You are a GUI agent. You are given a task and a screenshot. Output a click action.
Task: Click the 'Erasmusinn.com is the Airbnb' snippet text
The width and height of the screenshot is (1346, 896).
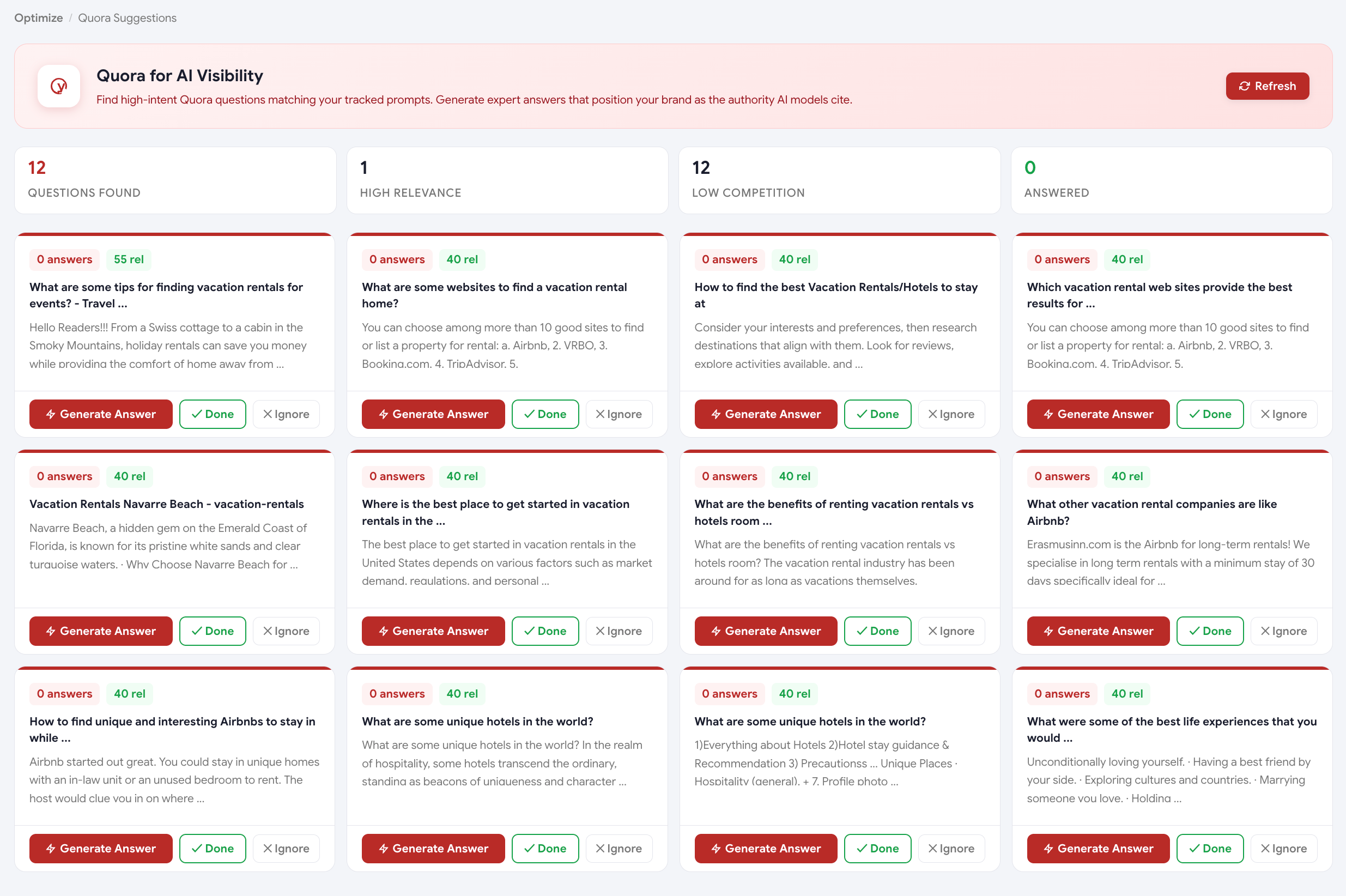pyautogui.click(x=1171, y=563)
